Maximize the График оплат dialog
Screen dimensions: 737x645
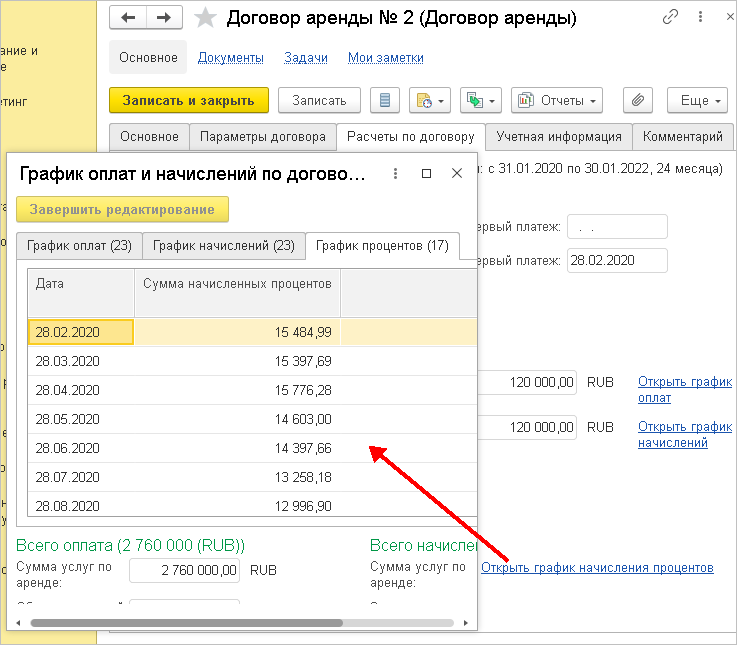(426, 174)
